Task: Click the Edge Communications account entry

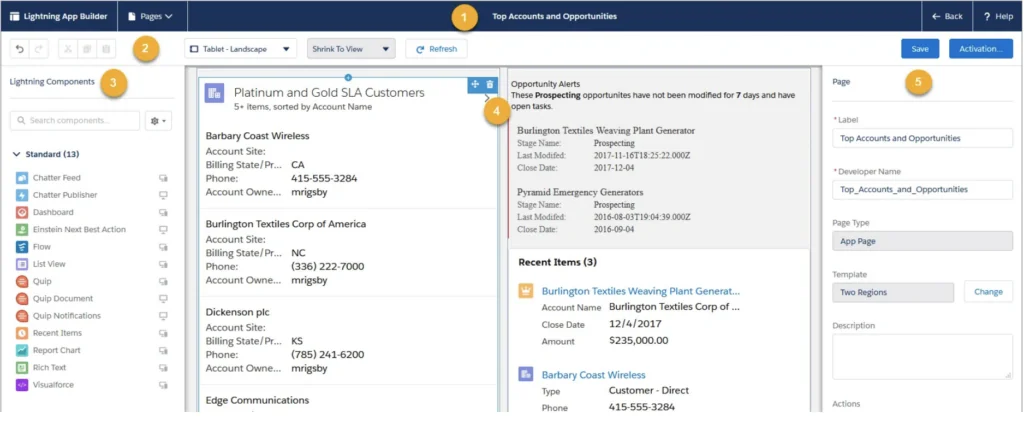Action: [x=257, y=400]
